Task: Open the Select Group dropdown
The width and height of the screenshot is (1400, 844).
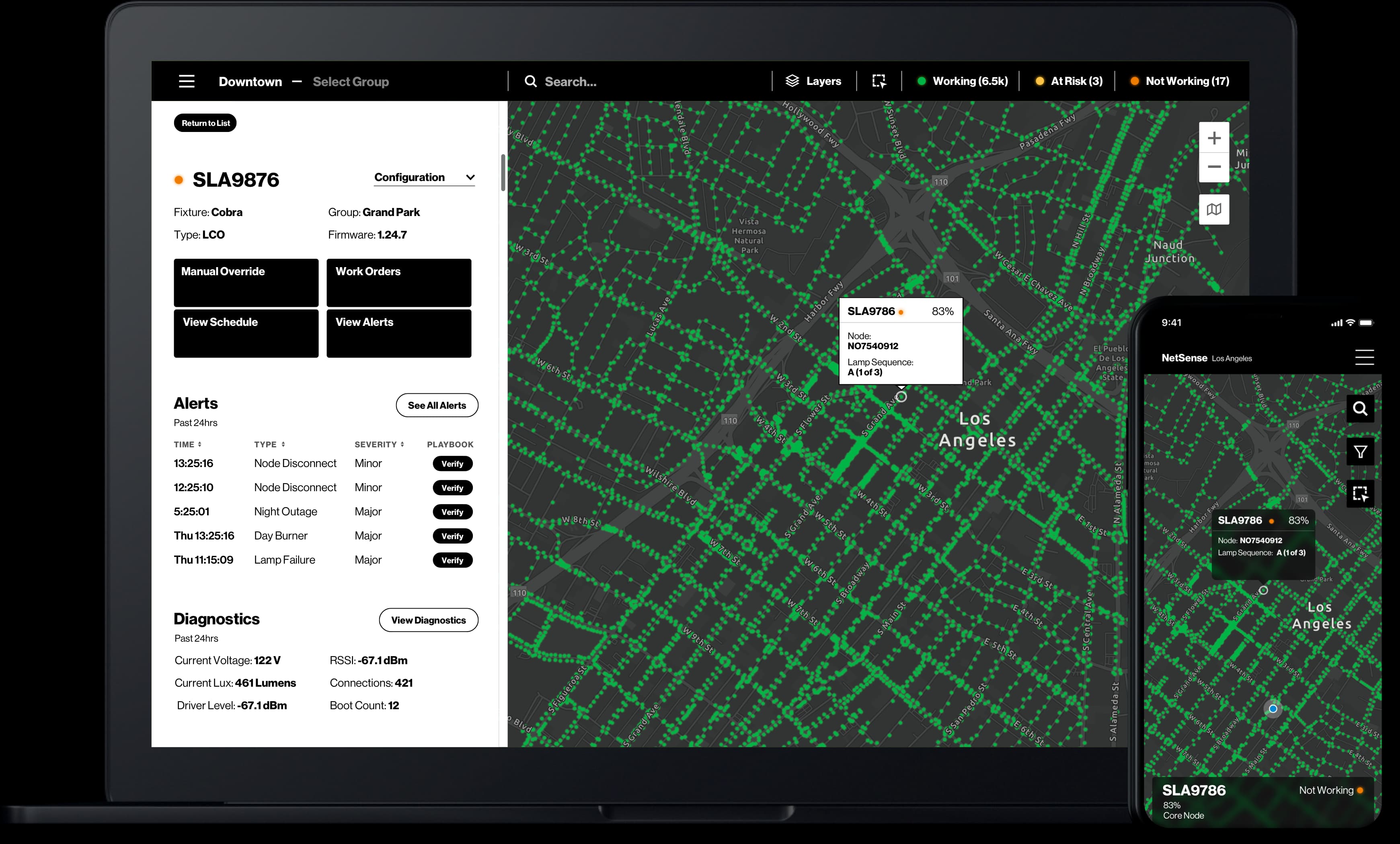Action: coord(351,82)
